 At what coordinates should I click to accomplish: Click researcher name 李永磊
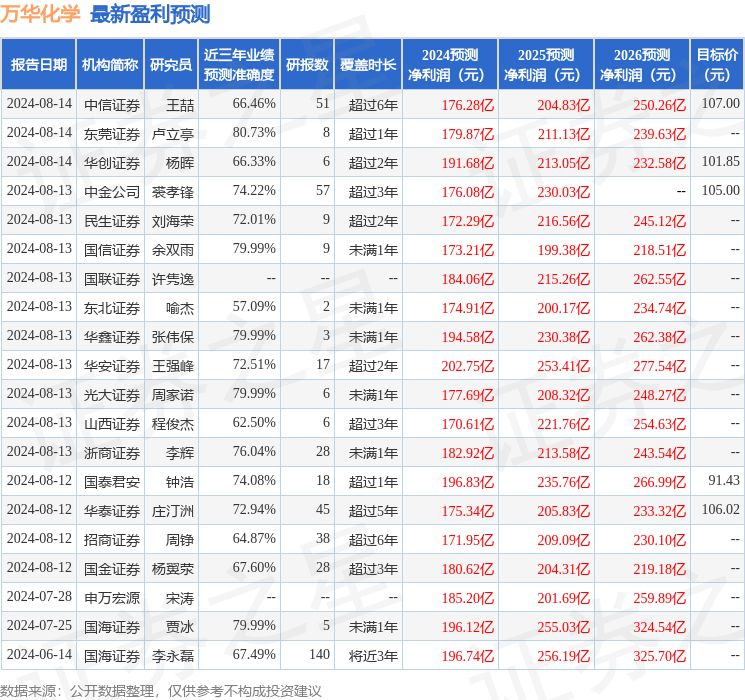[172, 655]
